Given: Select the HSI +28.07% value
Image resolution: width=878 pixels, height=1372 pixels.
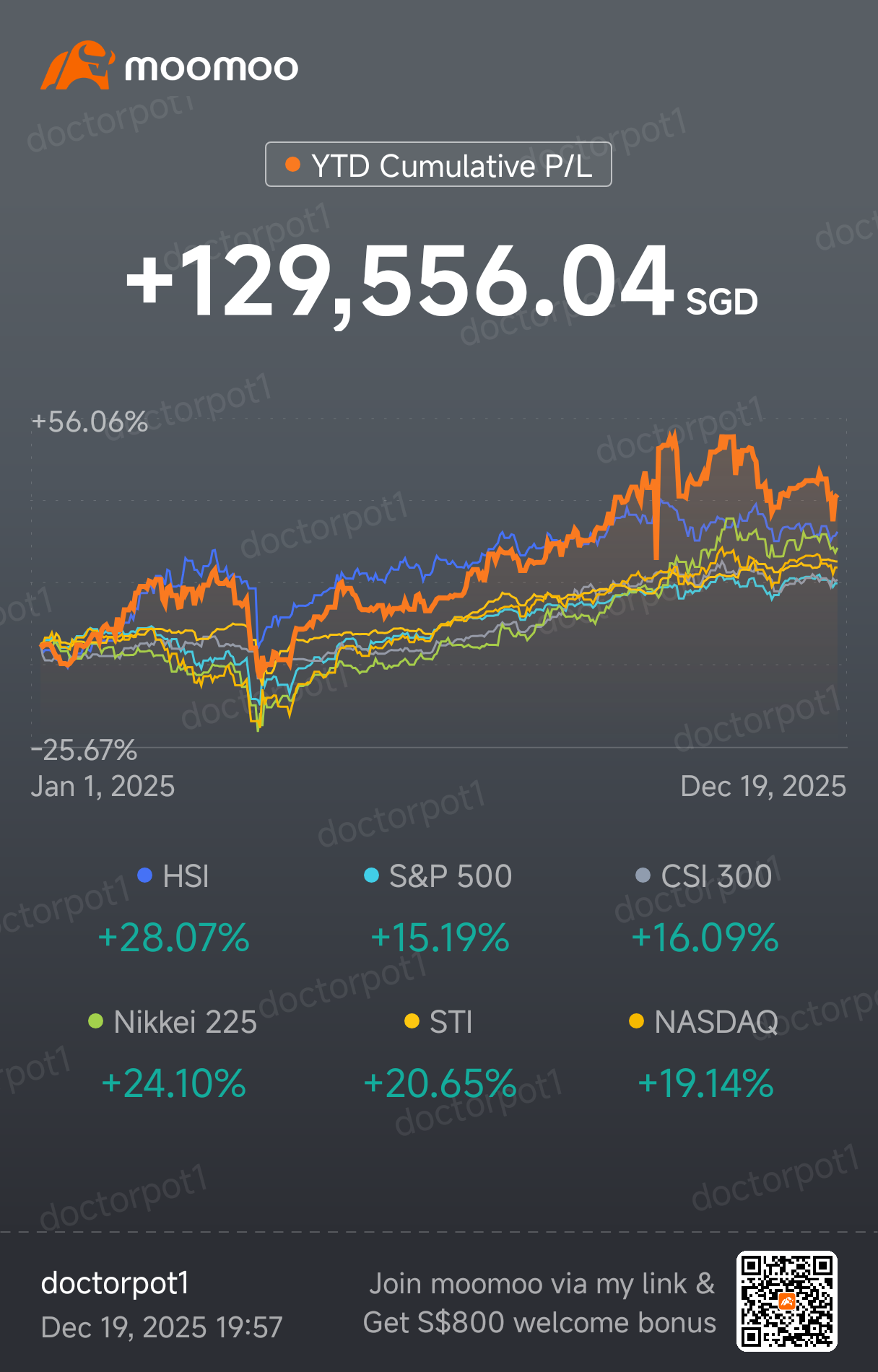Looking at the screenshot, I should 174,938.
